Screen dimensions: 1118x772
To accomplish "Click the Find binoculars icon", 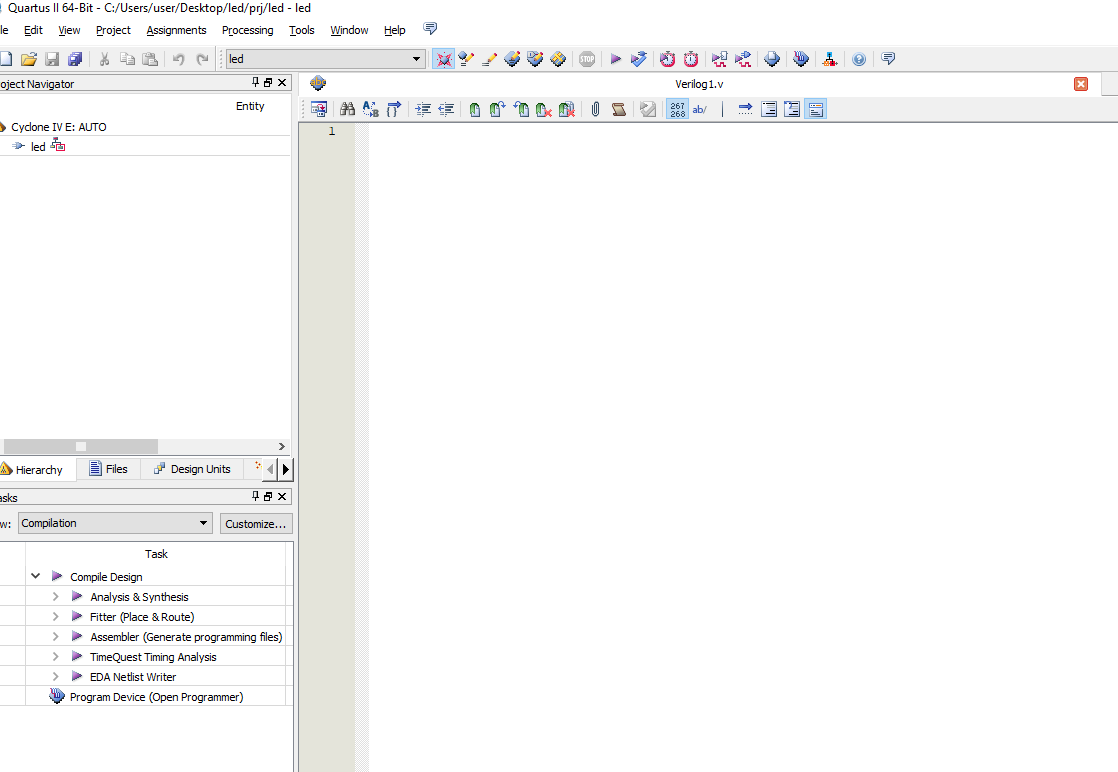I will (x=347, y=109).
